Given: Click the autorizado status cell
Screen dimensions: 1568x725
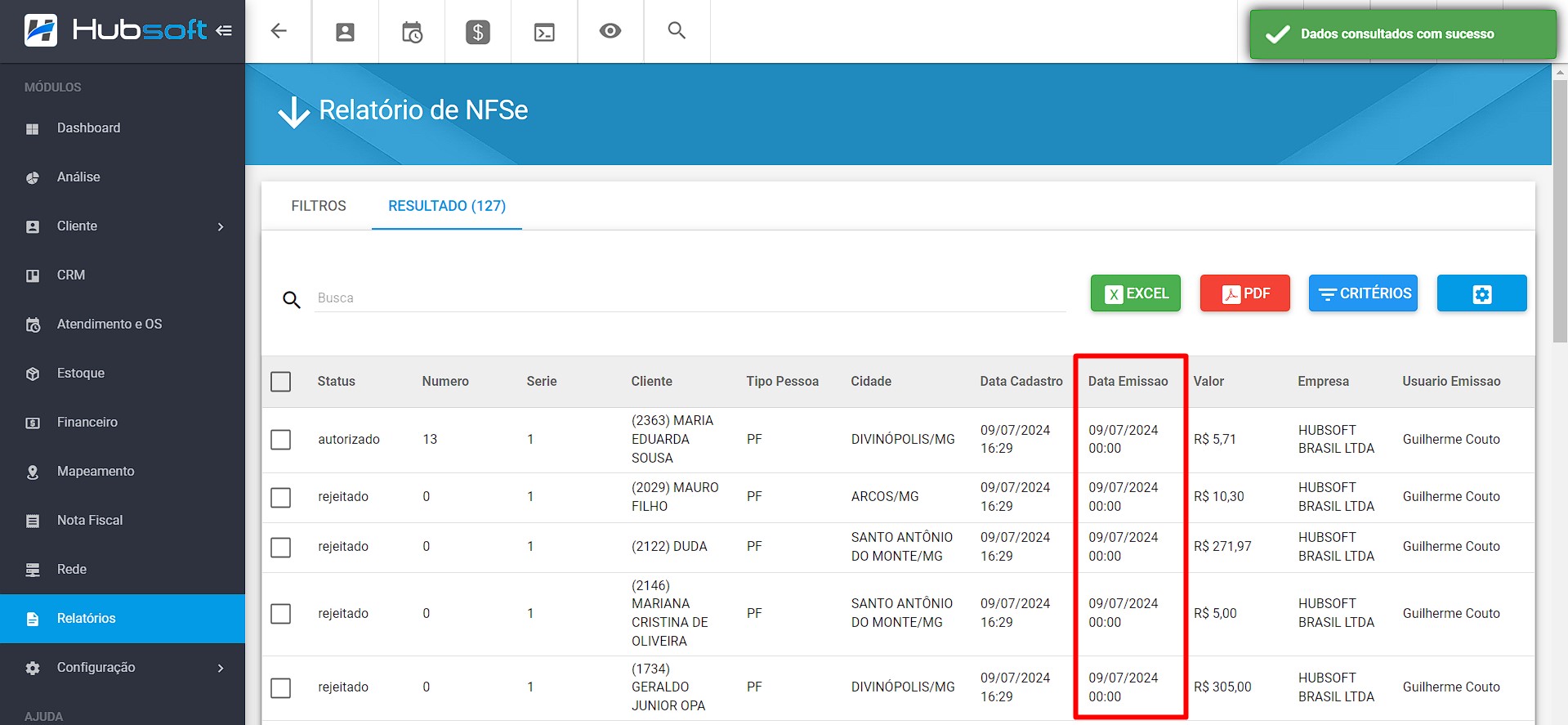Looking at the screenshot, I should (x=349, y=440).
